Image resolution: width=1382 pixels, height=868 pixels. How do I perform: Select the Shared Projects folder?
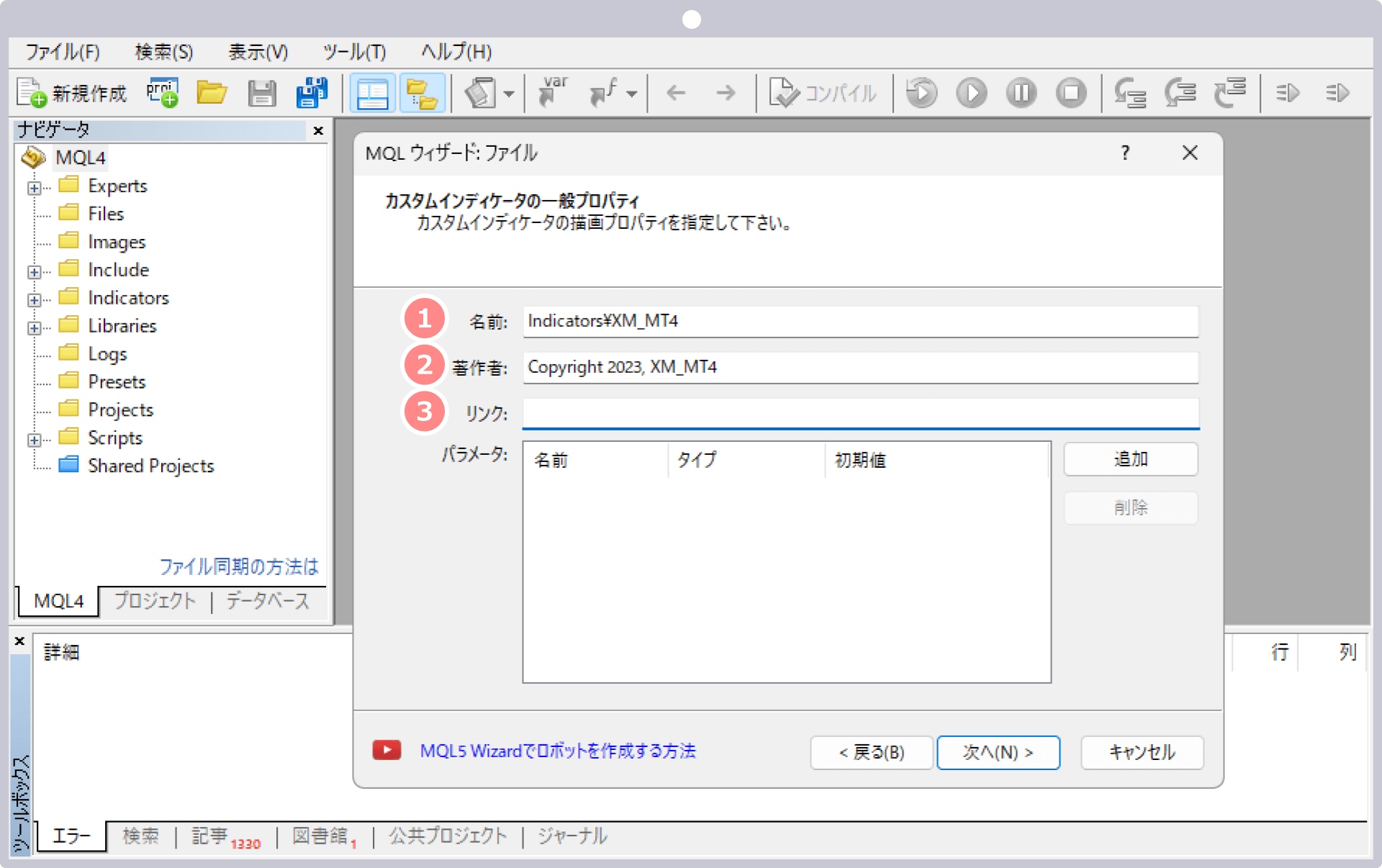[x=151, y=466]
